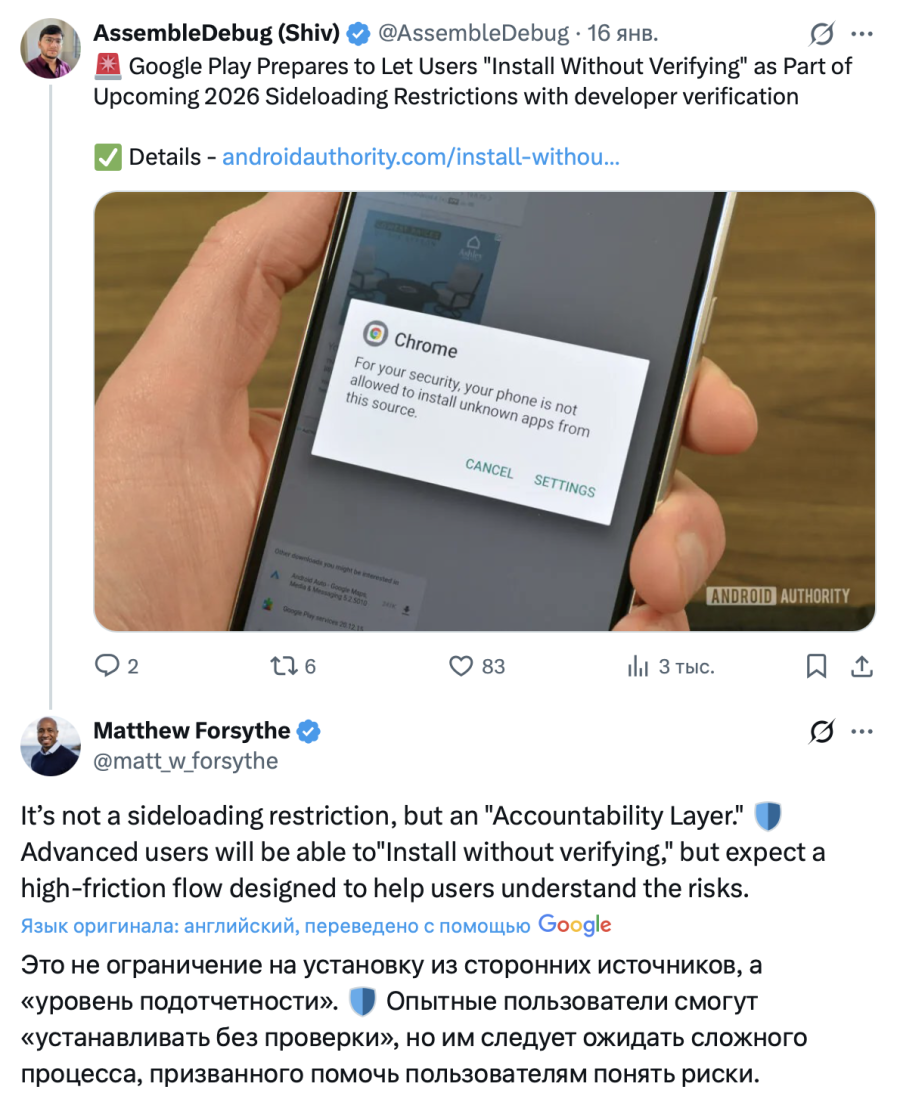Like the AssembleDebug tweet with heart
This screenshot has width=897, height=1099.
point(461,666)
